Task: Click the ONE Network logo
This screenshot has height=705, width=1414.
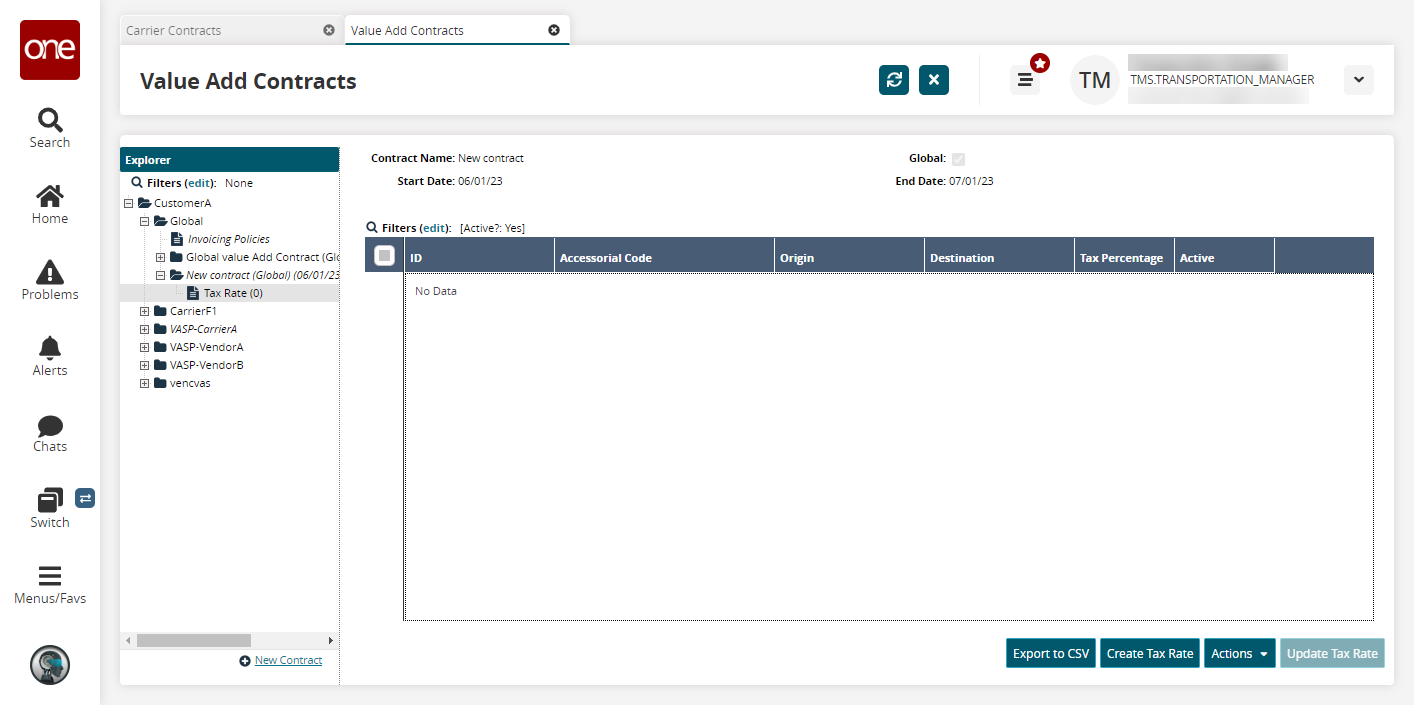Action: (x=50, y=50)
